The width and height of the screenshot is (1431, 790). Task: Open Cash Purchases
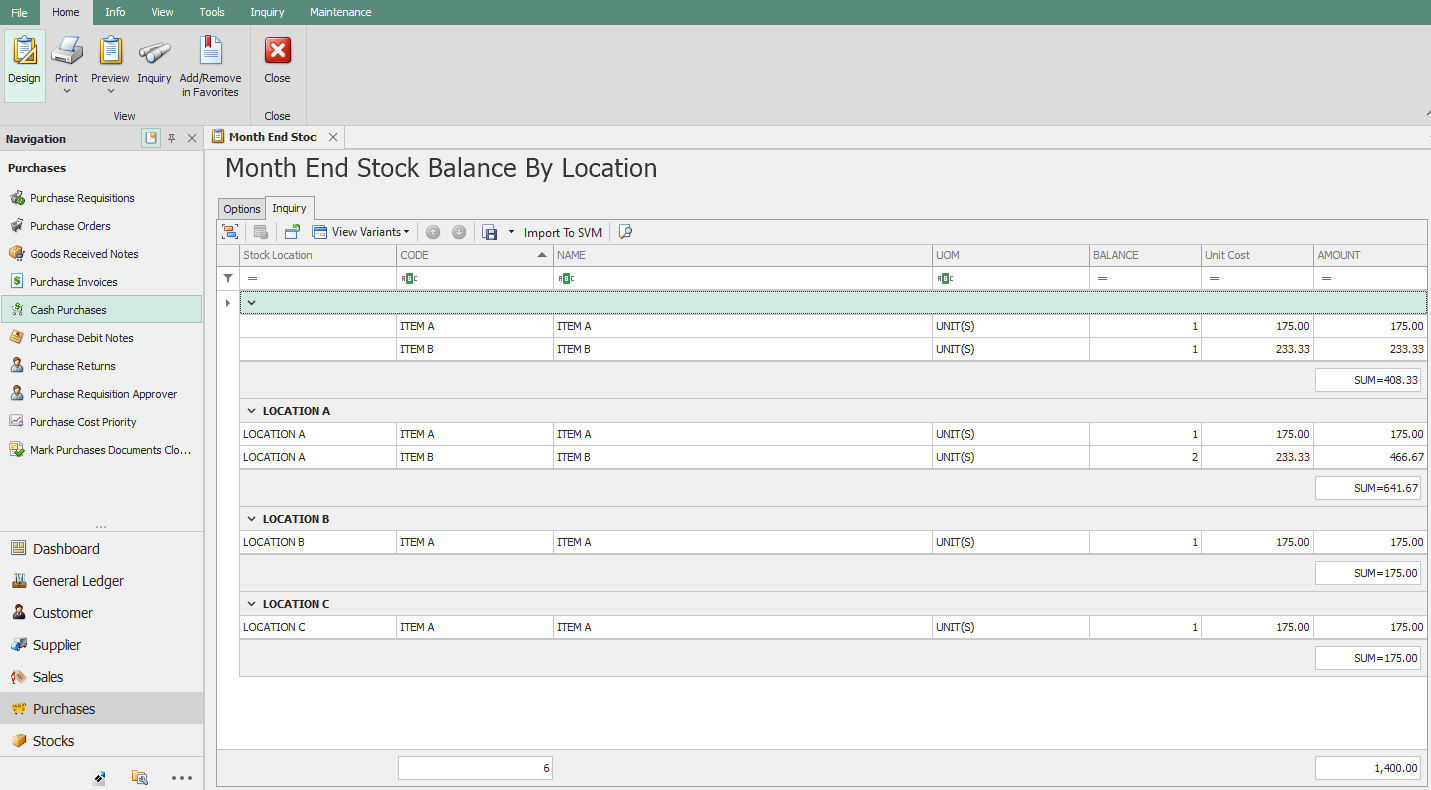point(101,310)
